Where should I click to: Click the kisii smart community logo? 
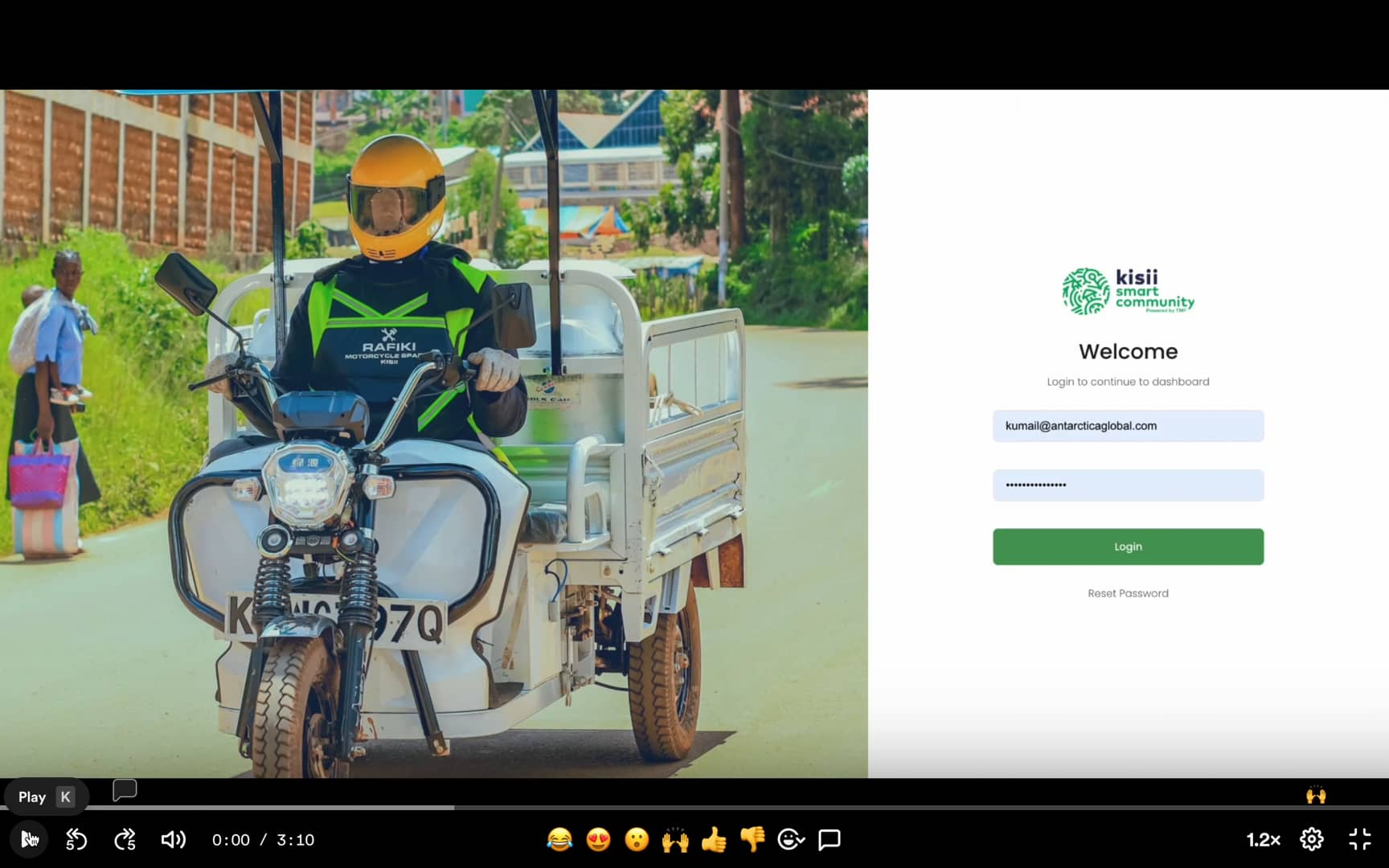click(1128, 291)
